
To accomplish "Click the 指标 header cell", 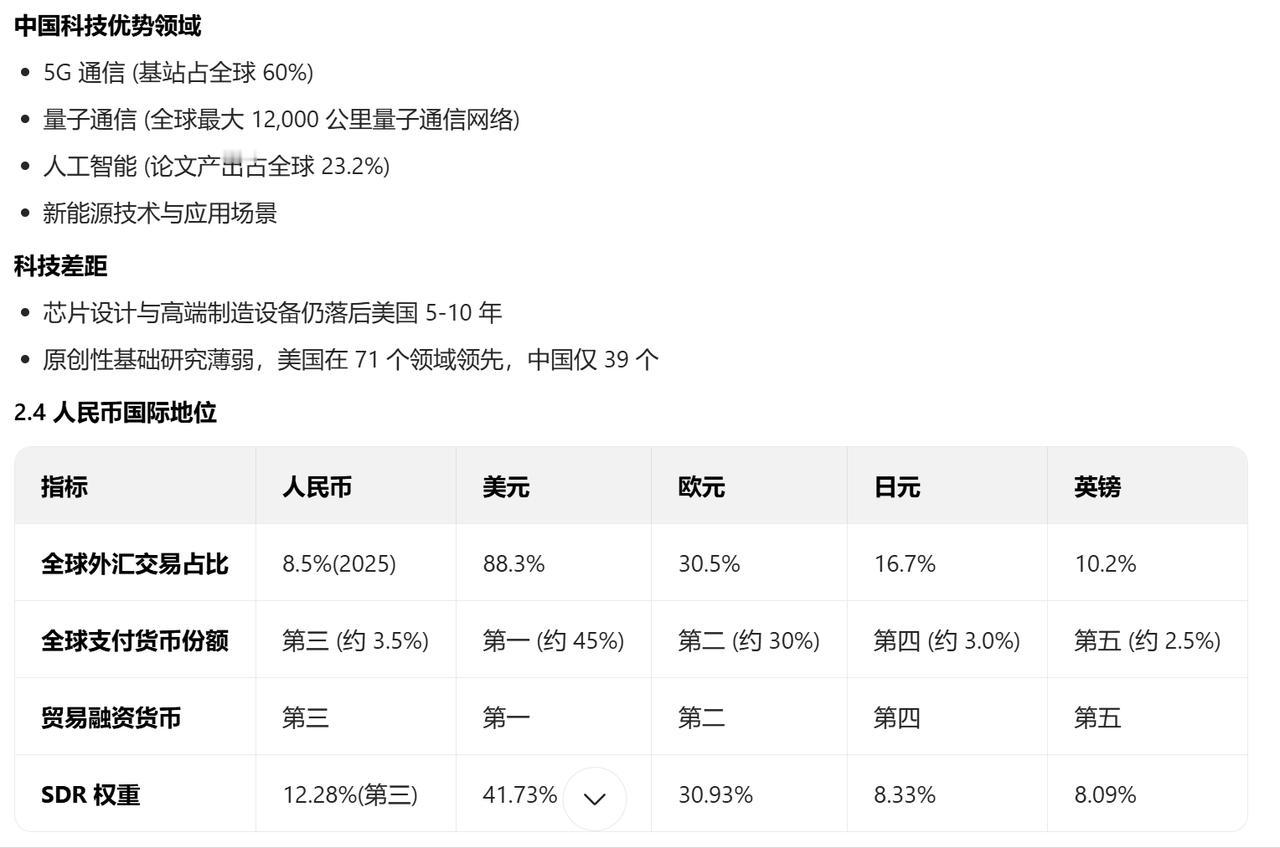I will 64,487.
